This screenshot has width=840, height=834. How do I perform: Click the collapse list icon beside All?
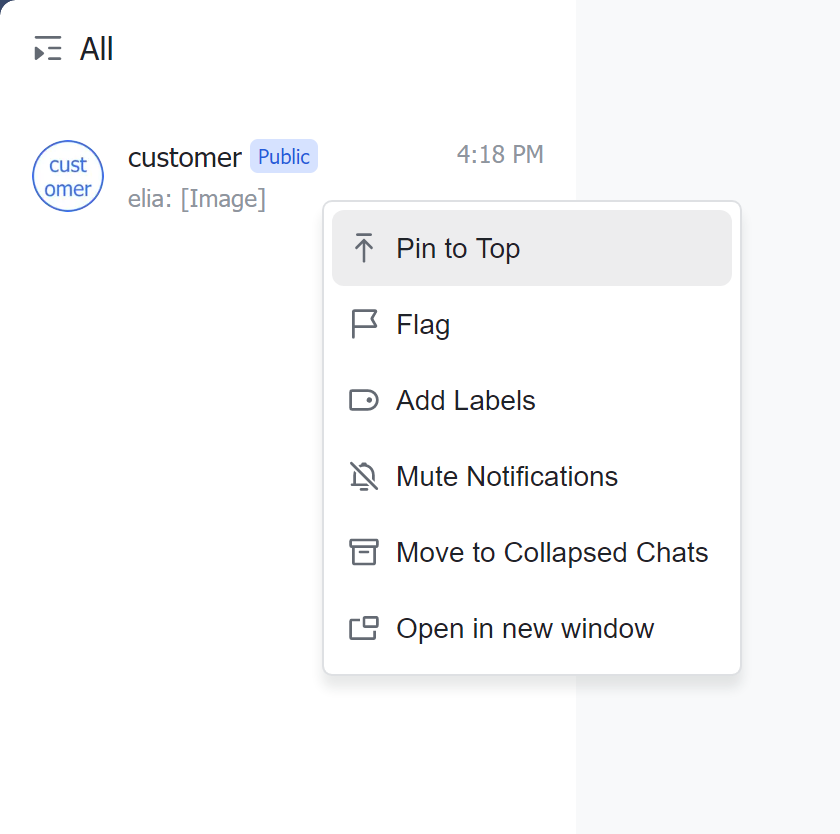(48, 49)
